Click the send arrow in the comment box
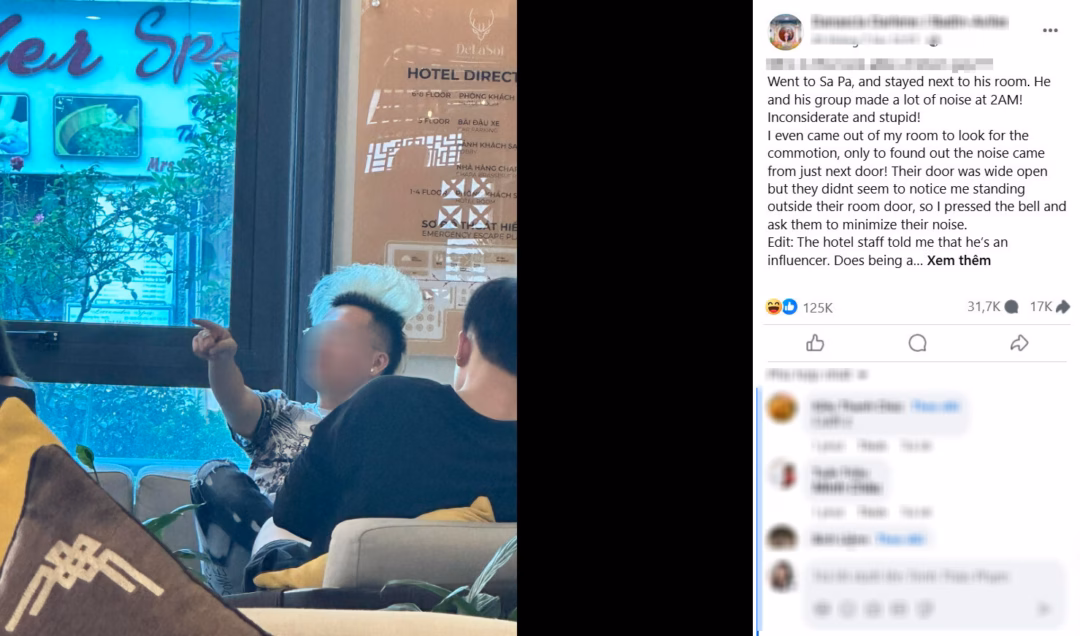The width and height of the screenshot is (1080, 636). pos(1044,608)
